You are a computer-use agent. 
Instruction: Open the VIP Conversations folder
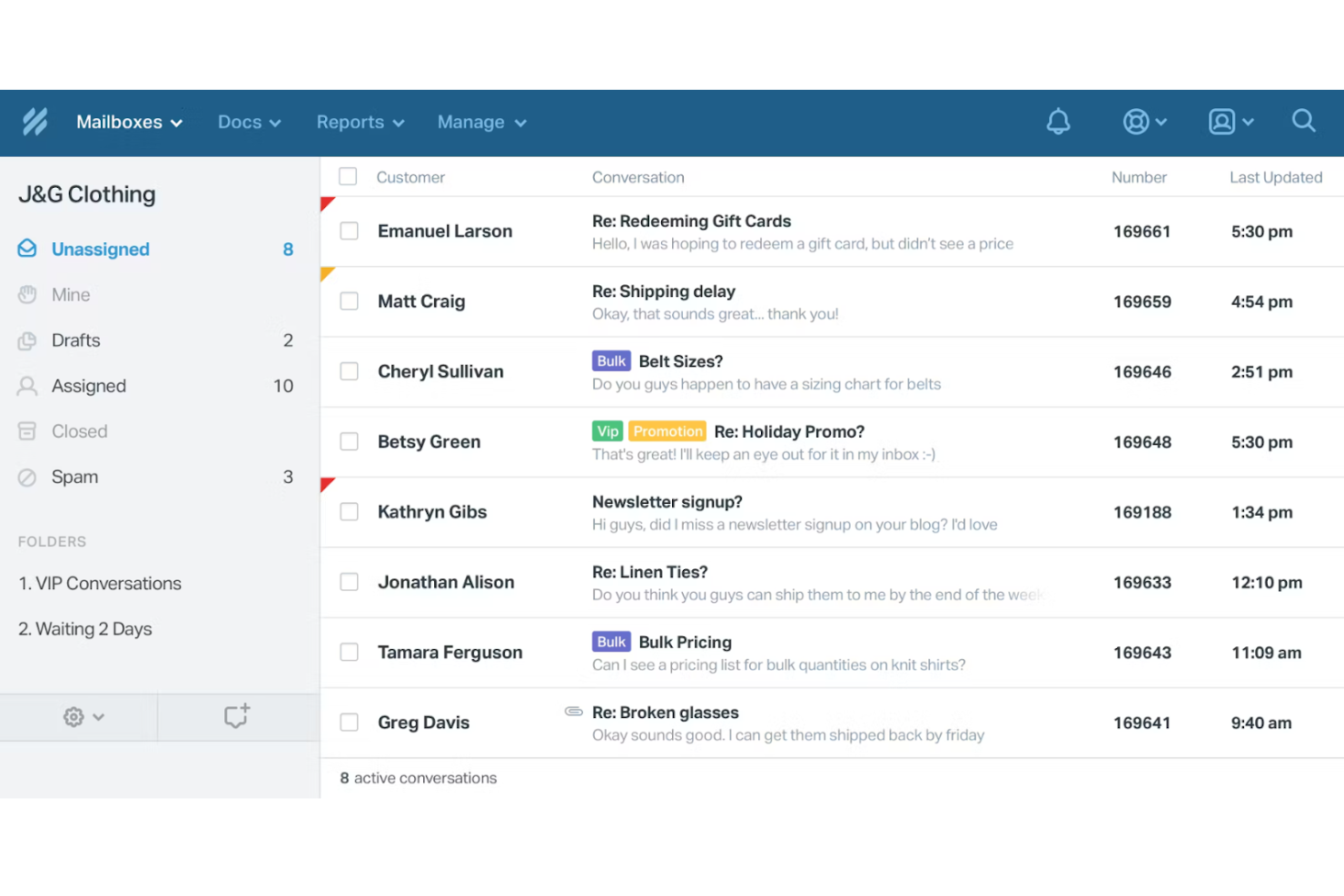point(100,584)
